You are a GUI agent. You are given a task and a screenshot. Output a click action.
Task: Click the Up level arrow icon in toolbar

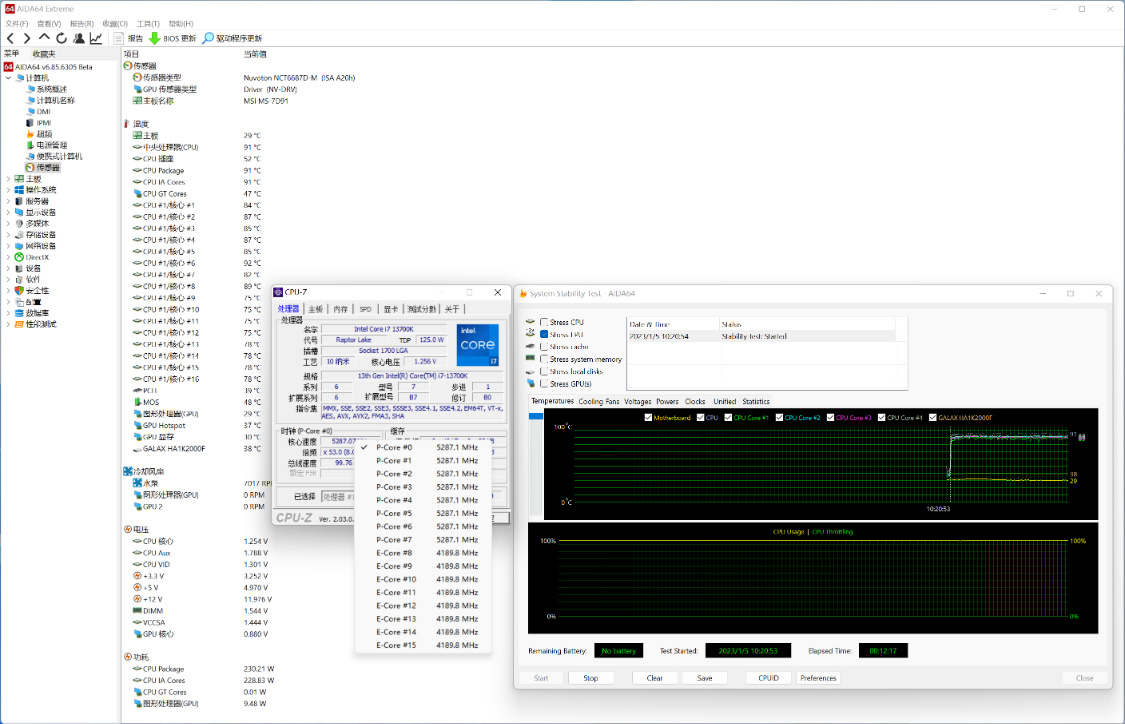44,38
